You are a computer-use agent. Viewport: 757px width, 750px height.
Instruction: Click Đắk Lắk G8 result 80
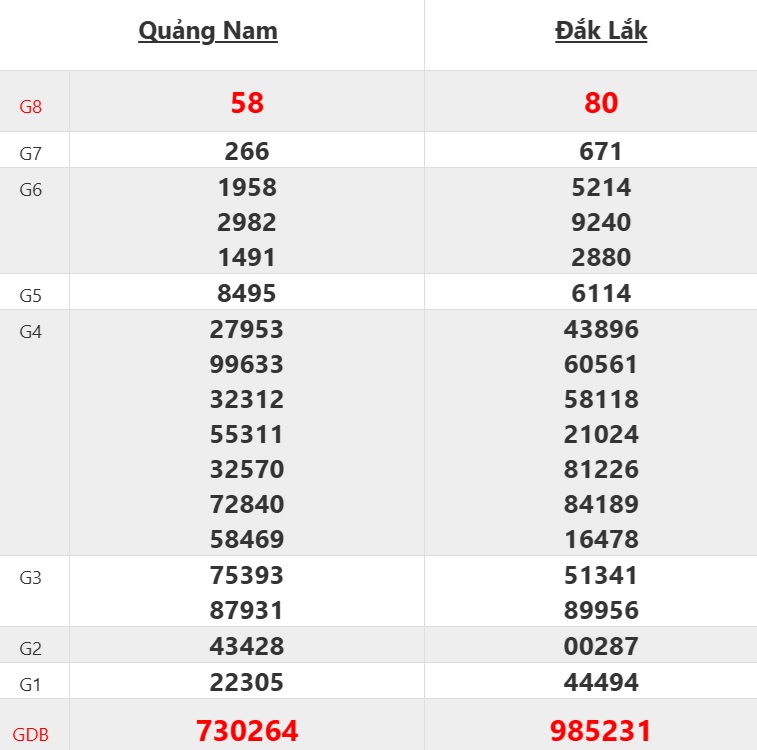tap(601, 102)
